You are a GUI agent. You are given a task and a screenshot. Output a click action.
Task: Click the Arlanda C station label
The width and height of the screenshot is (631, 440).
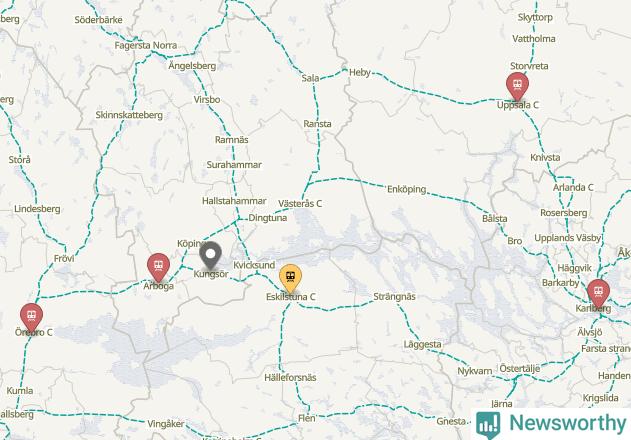click(573, 188)
